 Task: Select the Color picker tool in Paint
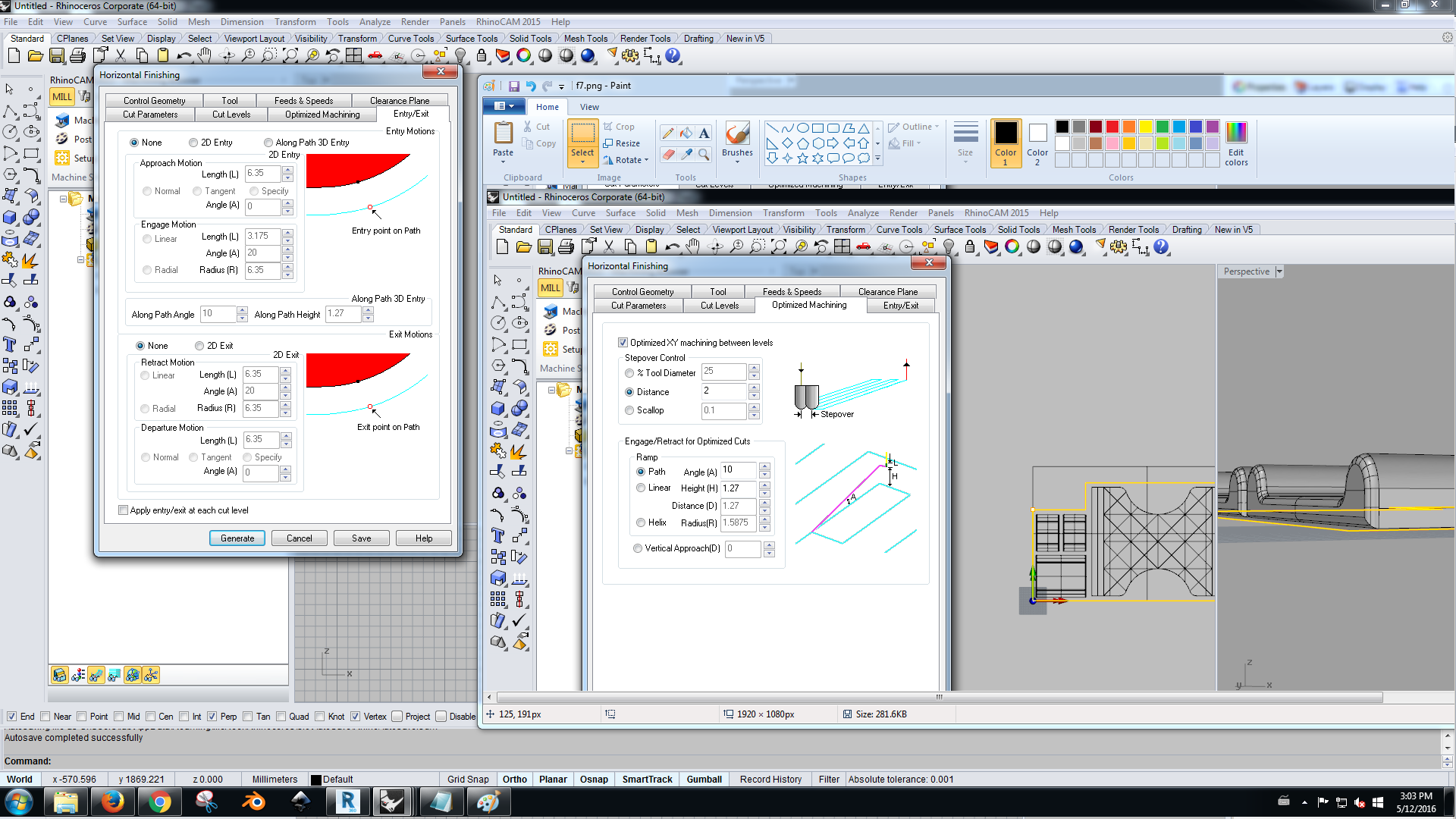click(686, 154)
